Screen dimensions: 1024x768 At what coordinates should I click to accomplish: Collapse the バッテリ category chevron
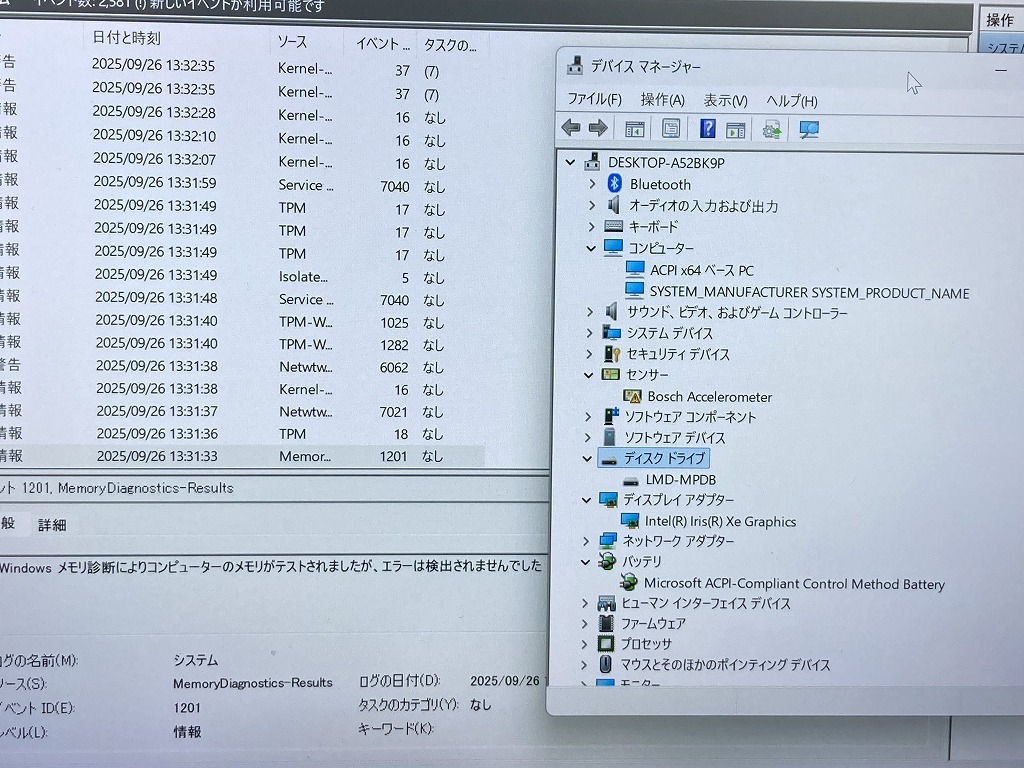pos(585,562)
